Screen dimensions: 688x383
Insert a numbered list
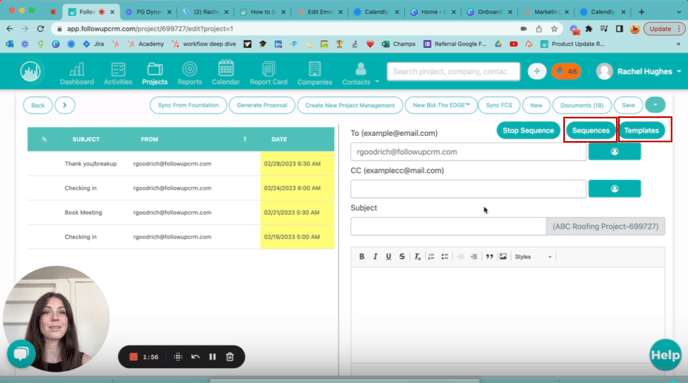pyautogui.click(x=431, y=257)
